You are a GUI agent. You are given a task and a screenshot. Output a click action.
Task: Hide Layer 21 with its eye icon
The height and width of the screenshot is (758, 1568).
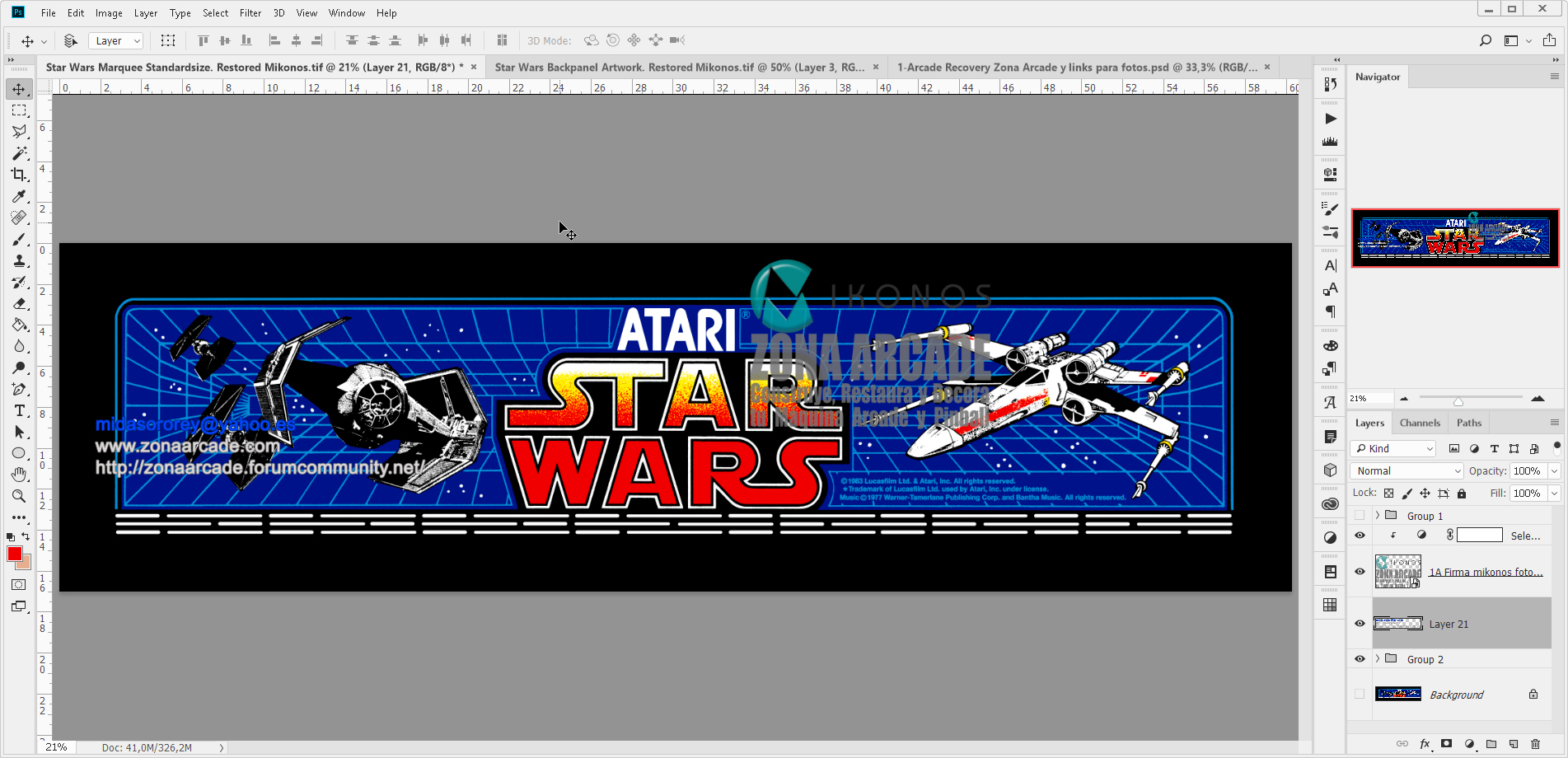pyautogui.click(x=1360, y=624)
